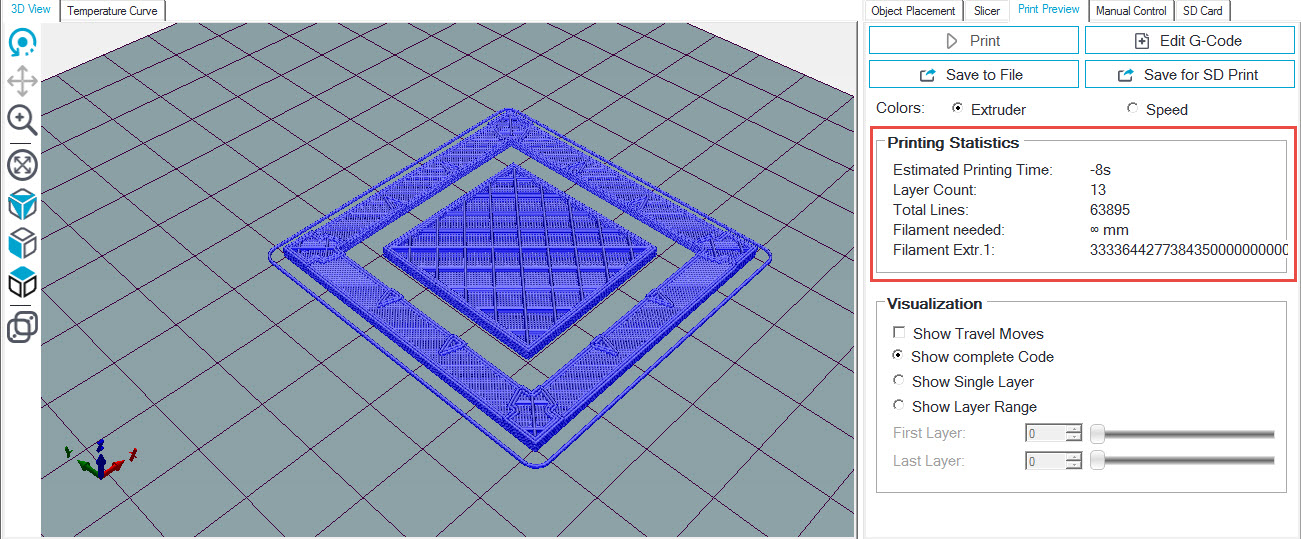Click the long Filament Extr.1 number
1301x539 pixels.
(1189, 250)
